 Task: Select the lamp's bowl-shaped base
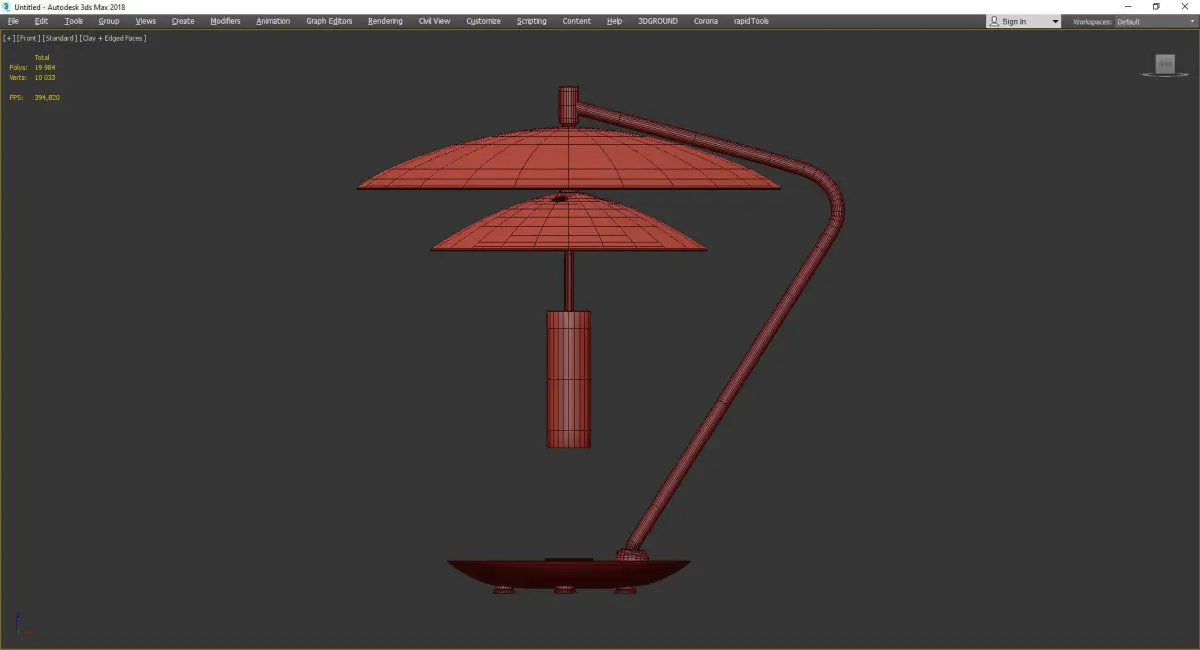pos(568,572)
